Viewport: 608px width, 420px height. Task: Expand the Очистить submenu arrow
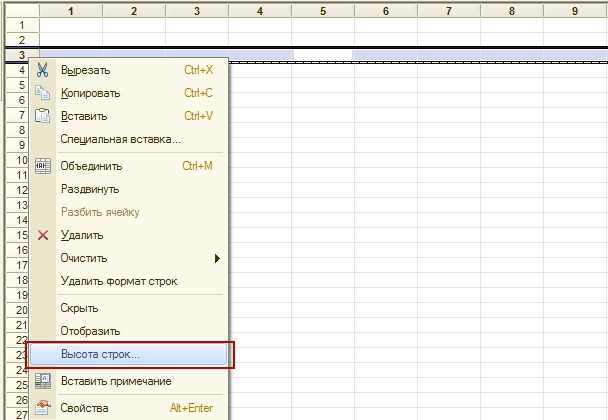pyautogui.click(x=218, y=258)
